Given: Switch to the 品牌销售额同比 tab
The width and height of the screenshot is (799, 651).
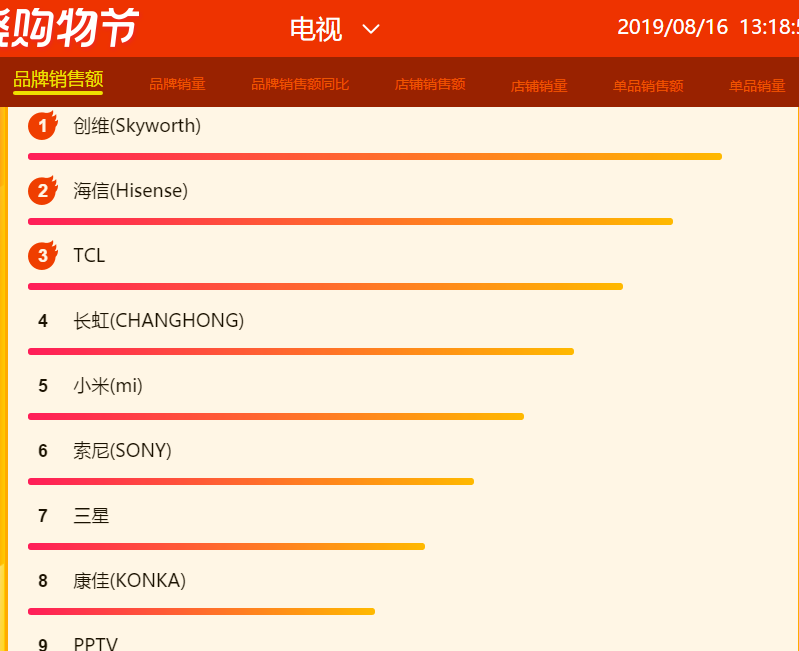Looking at the screenshot, I should click(x=300, y=84).
